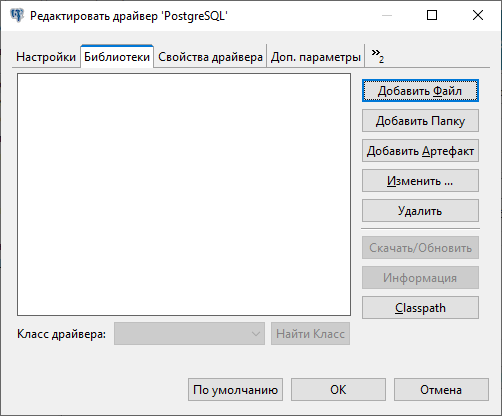Click the PostgreSQL elephant title icon
502x416 pixels.
pyautogui.click(x=17, y=15)
